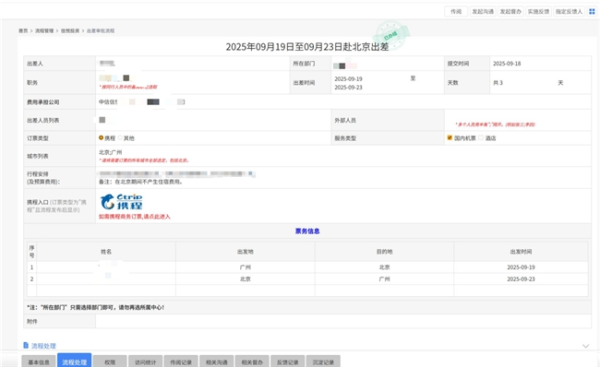Toggle the 酒店 checkbox
Screen dimensions: 600x367
481,138
